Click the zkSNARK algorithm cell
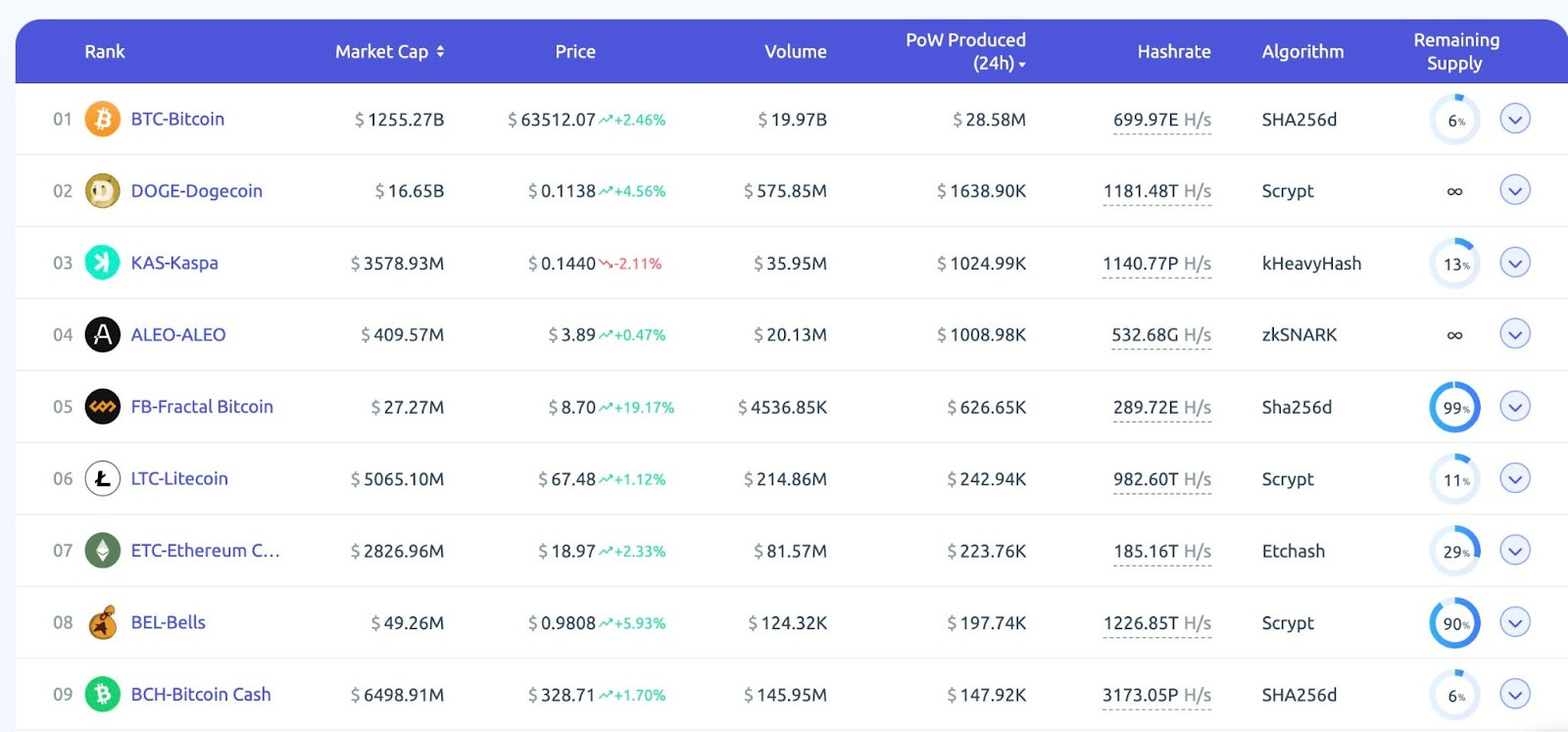1568x732 pixels. [1298, 335]
